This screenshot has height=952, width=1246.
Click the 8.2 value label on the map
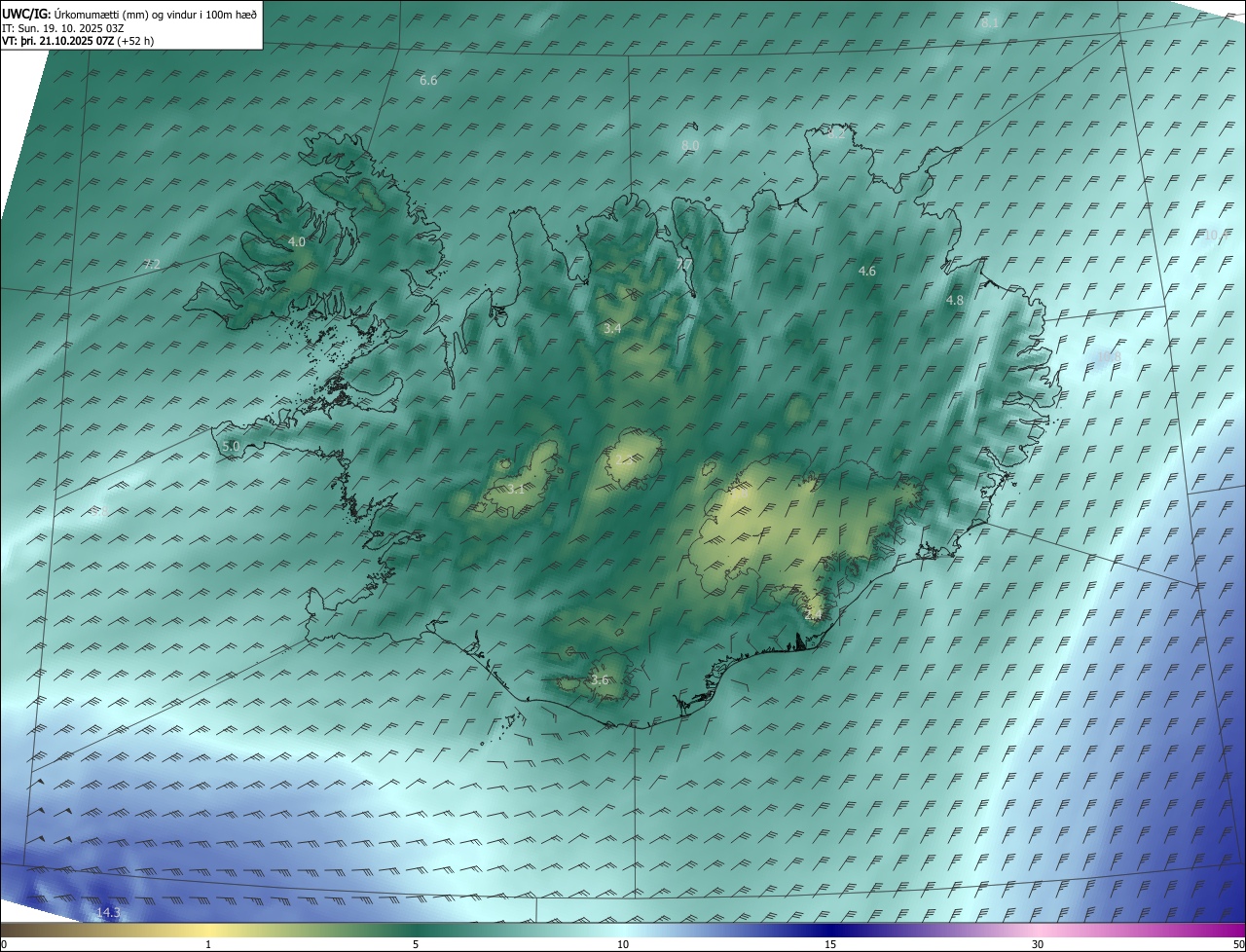pyautogui.click(x=836, y=134)
